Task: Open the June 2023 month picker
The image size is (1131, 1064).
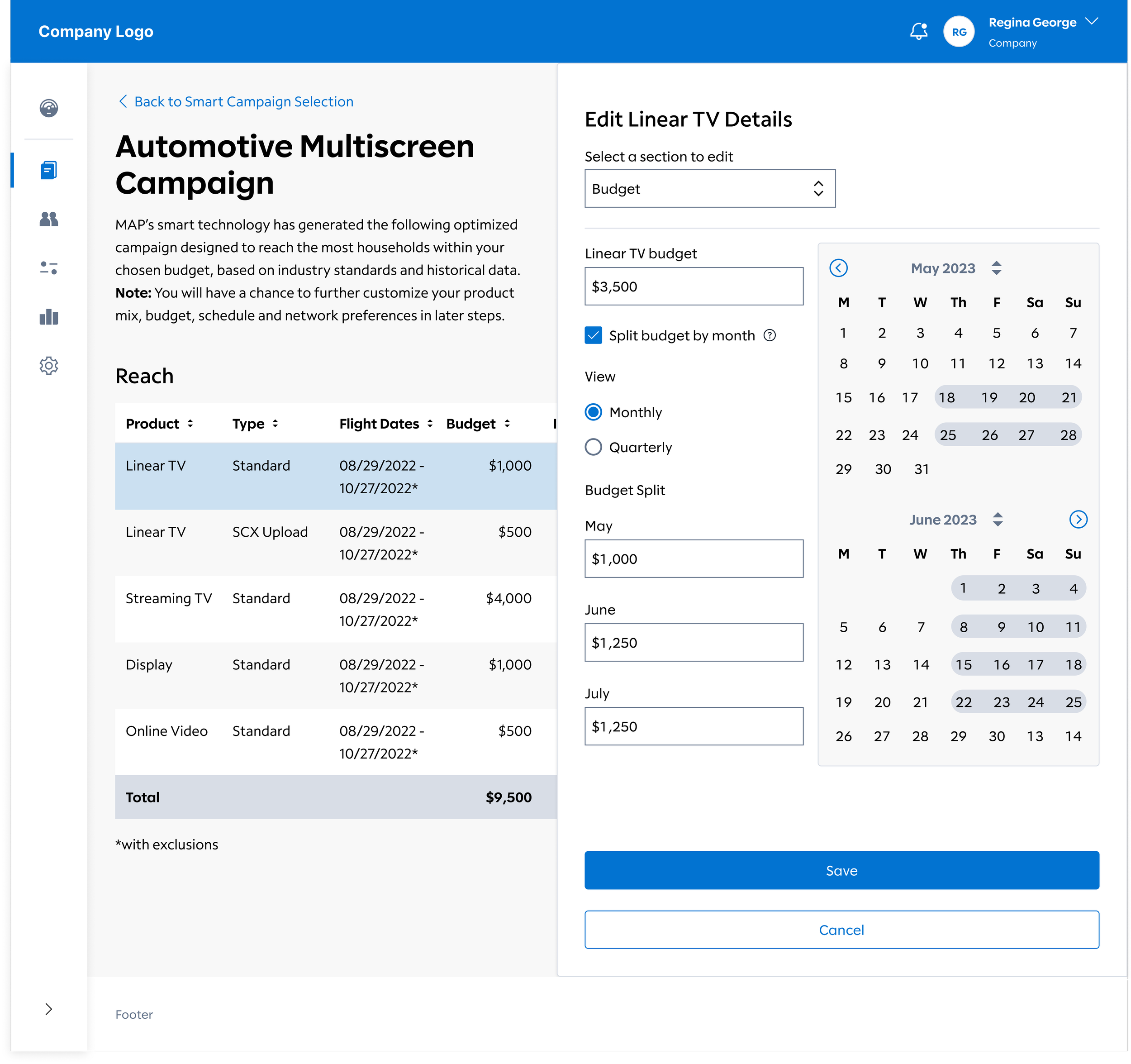Action: click(x=997, y=520)
